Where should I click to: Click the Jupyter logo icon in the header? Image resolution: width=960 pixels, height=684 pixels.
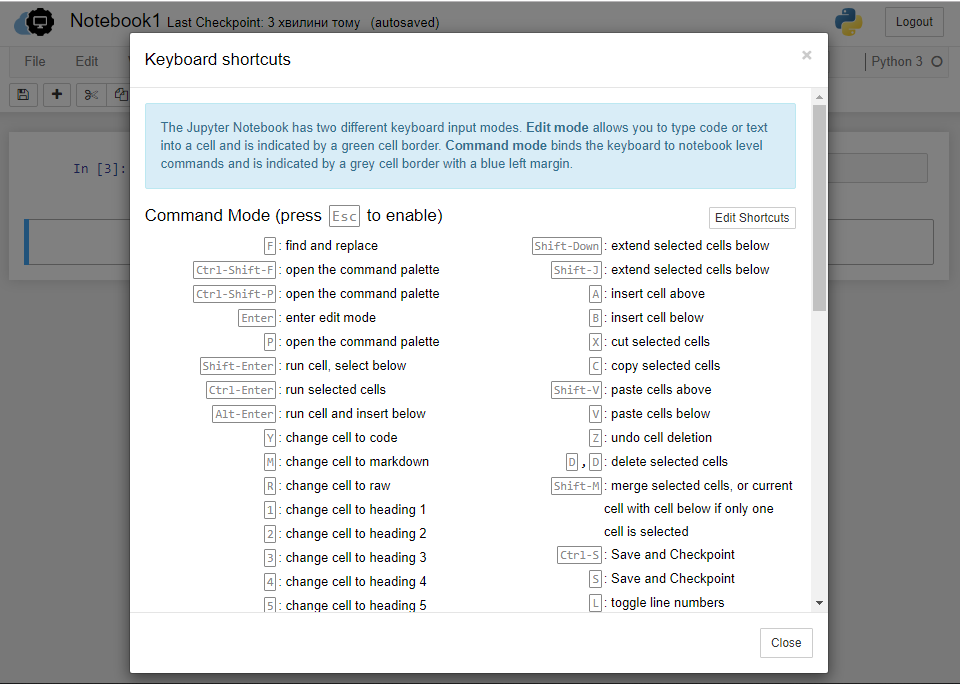[x=34, y=22]
